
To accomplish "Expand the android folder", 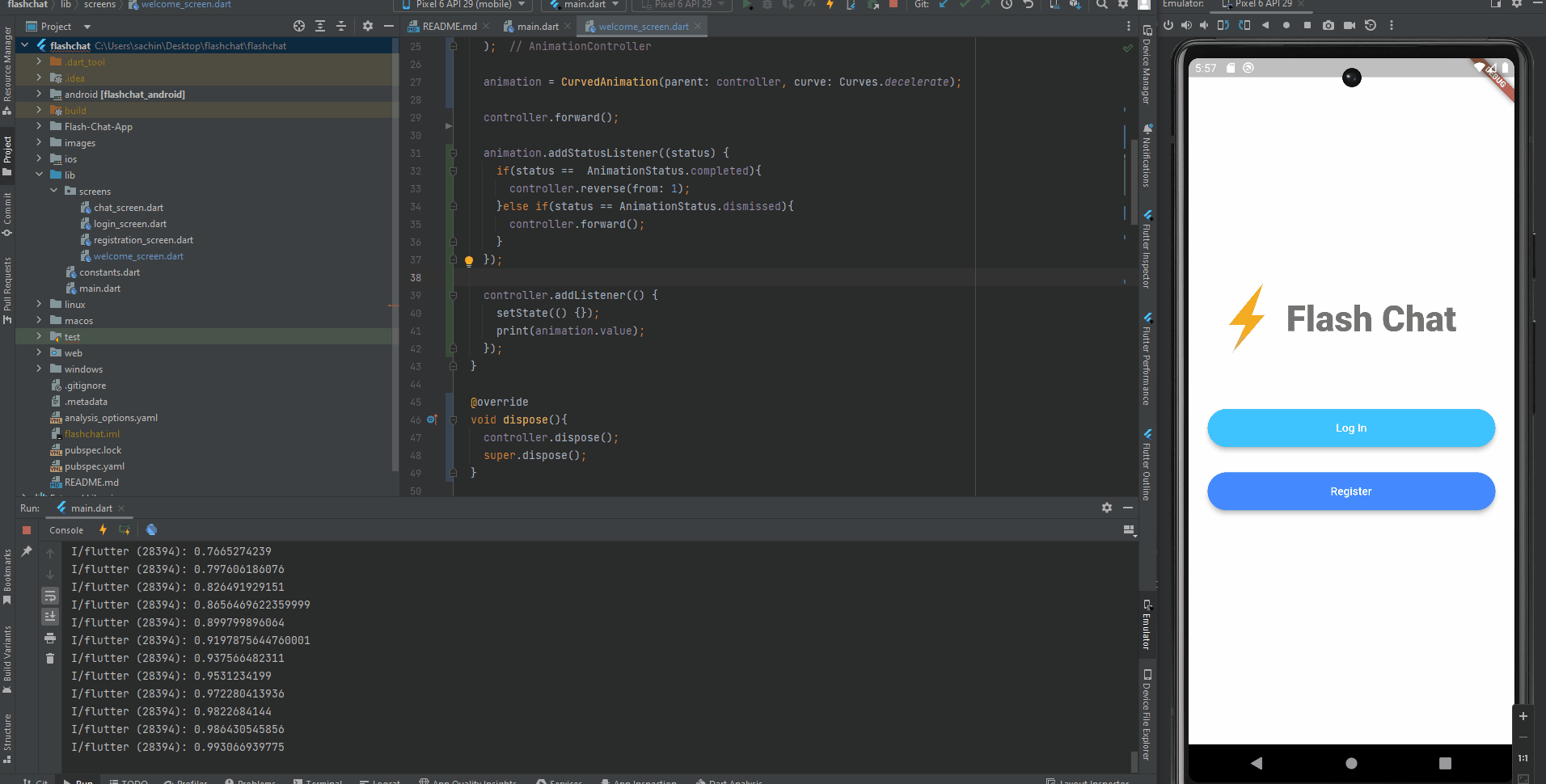I will tap(38, 94).
